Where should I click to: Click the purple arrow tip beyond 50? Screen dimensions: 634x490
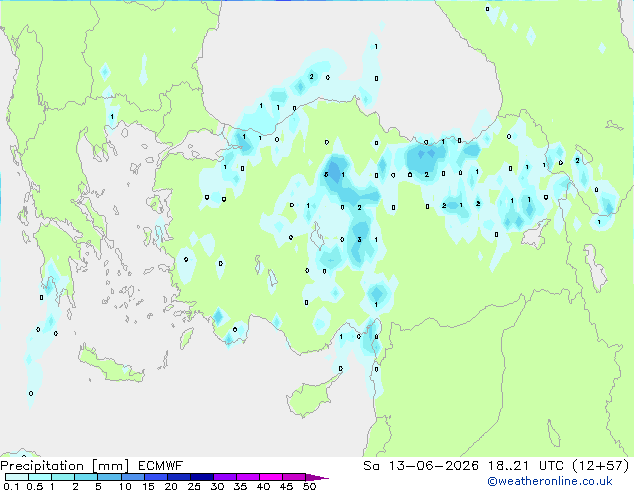click(x=317, y=477)
